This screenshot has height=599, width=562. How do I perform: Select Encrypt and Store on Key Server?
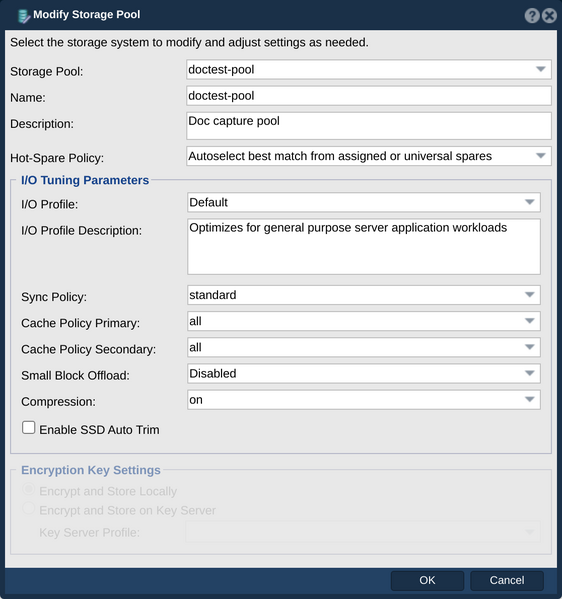(29, 508)
